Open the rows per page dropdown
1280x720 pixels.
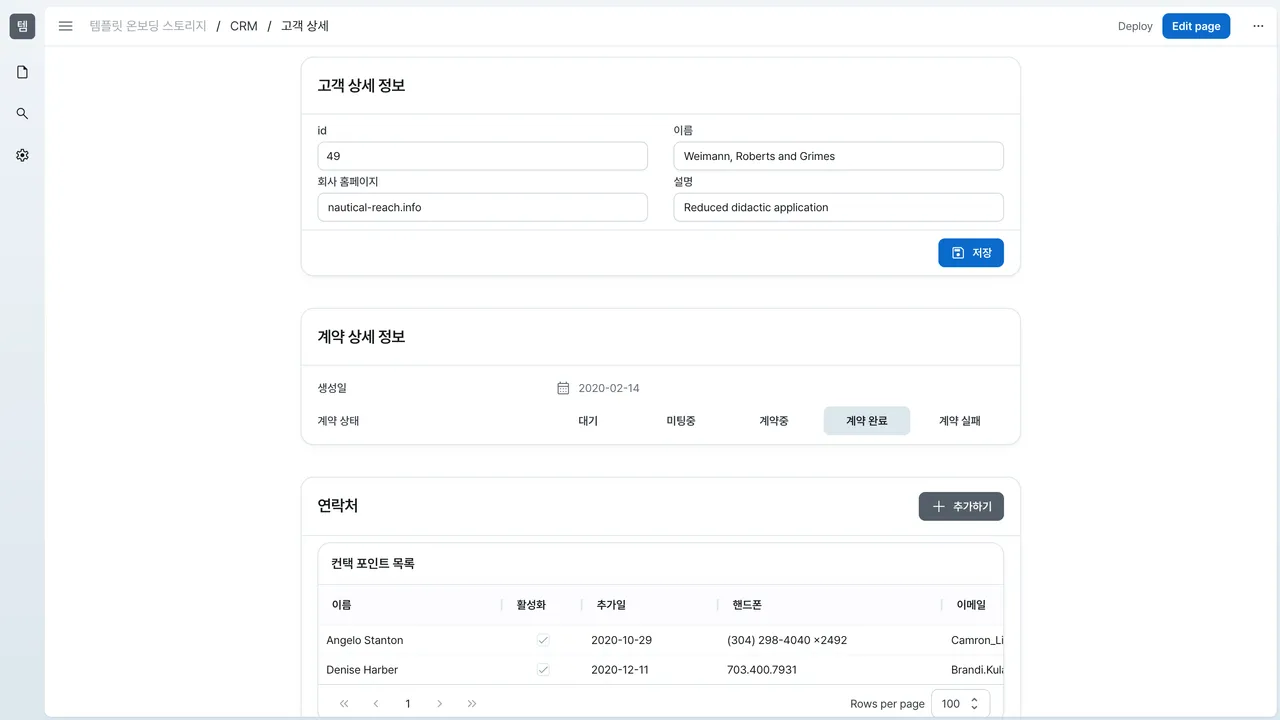pos(961,704)
